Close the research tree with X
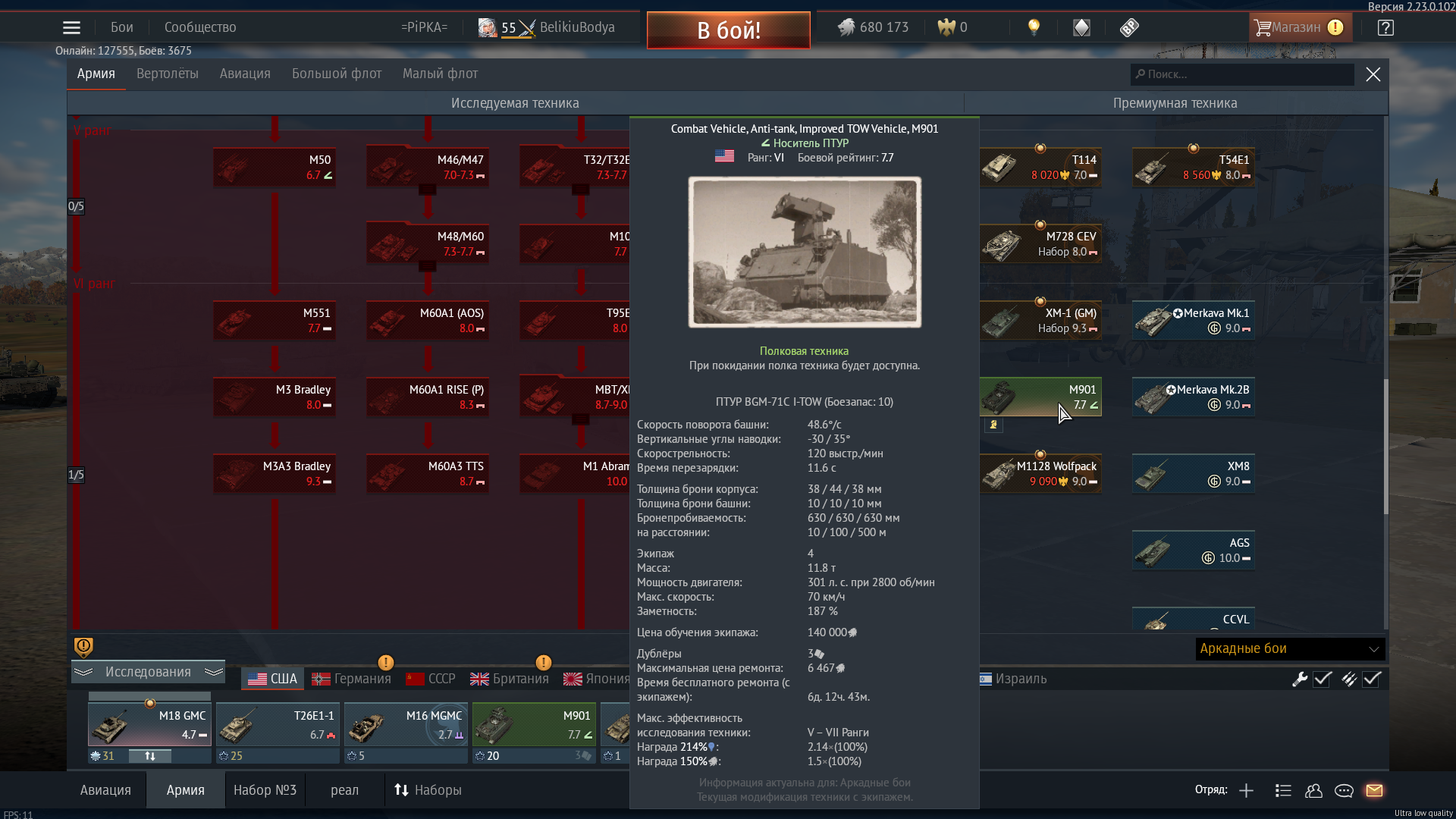This screenshot has height=819, width=1456. click(1373, 74)
